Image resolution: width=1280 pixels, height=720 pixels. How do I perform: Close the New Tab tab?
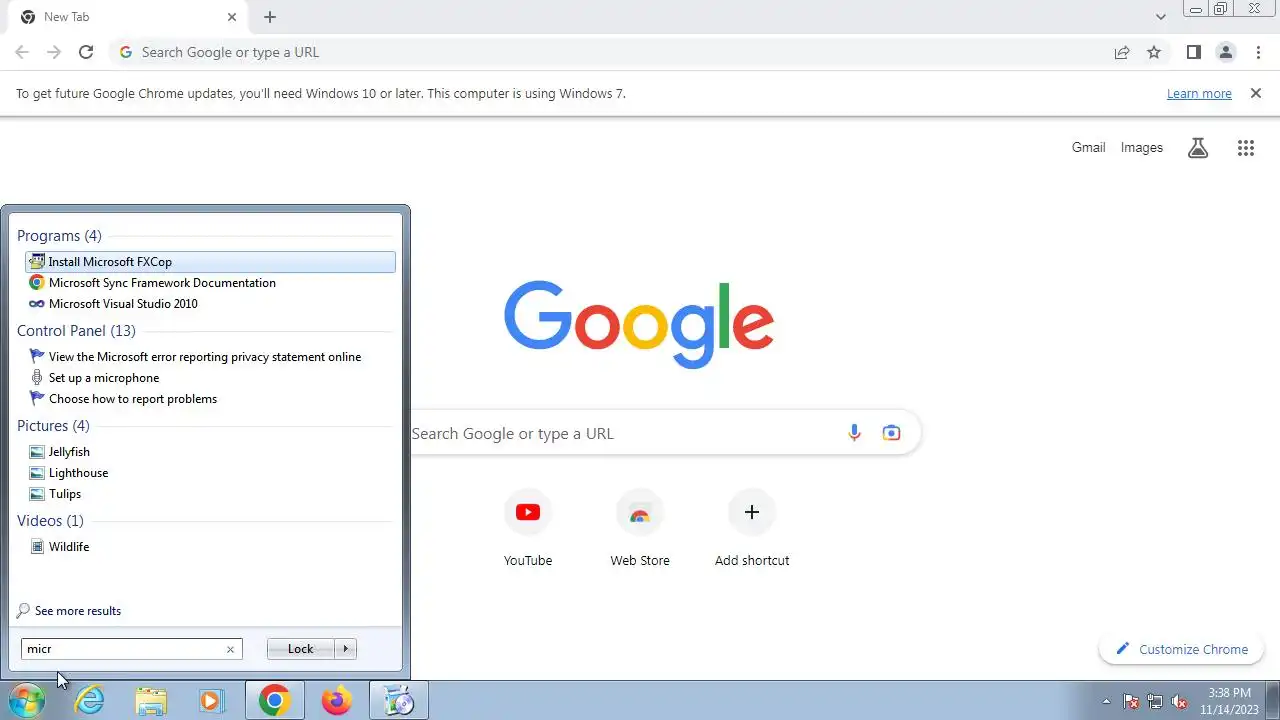(232, 17)
